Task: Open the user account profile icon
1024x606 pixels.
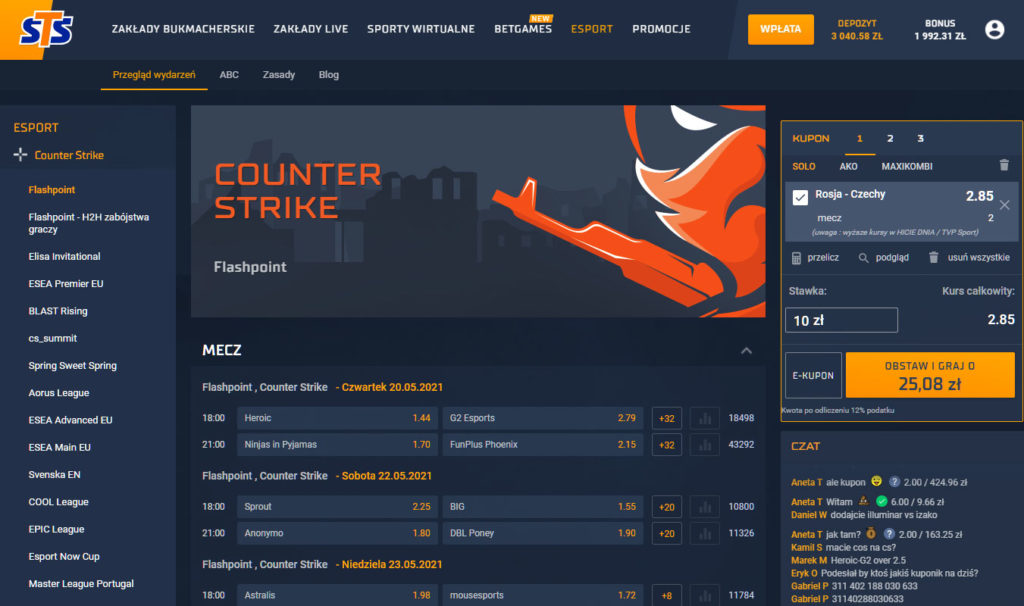Action: [994, 29]
